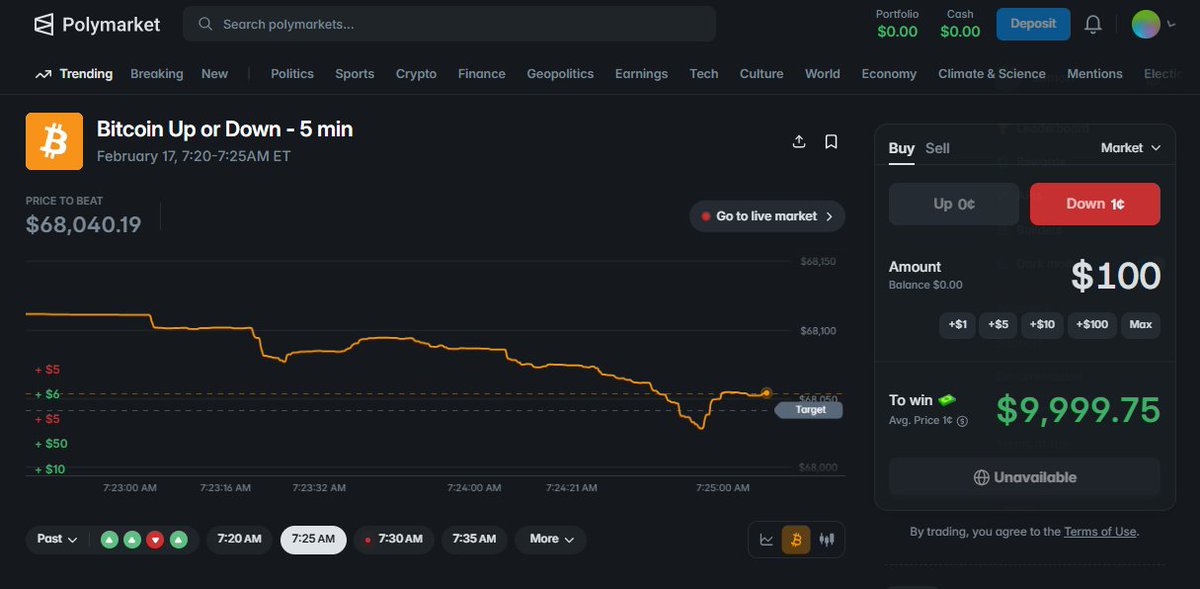Open the Portfolio balance
The height and width of the screenshot is (589, 1200).
[x=897, y=24]
